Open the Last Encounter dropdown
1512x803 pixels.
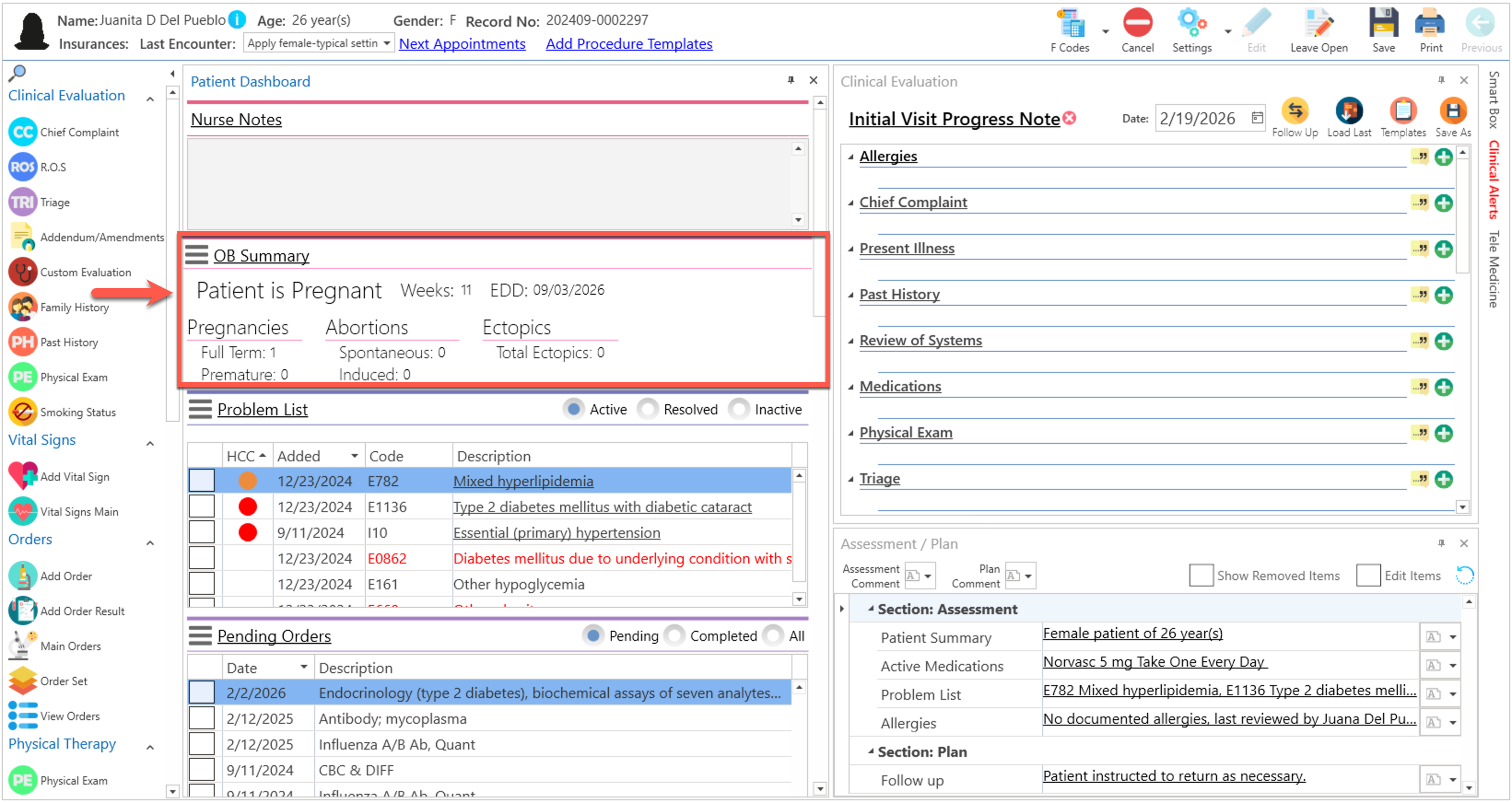(x=386, y=43)
